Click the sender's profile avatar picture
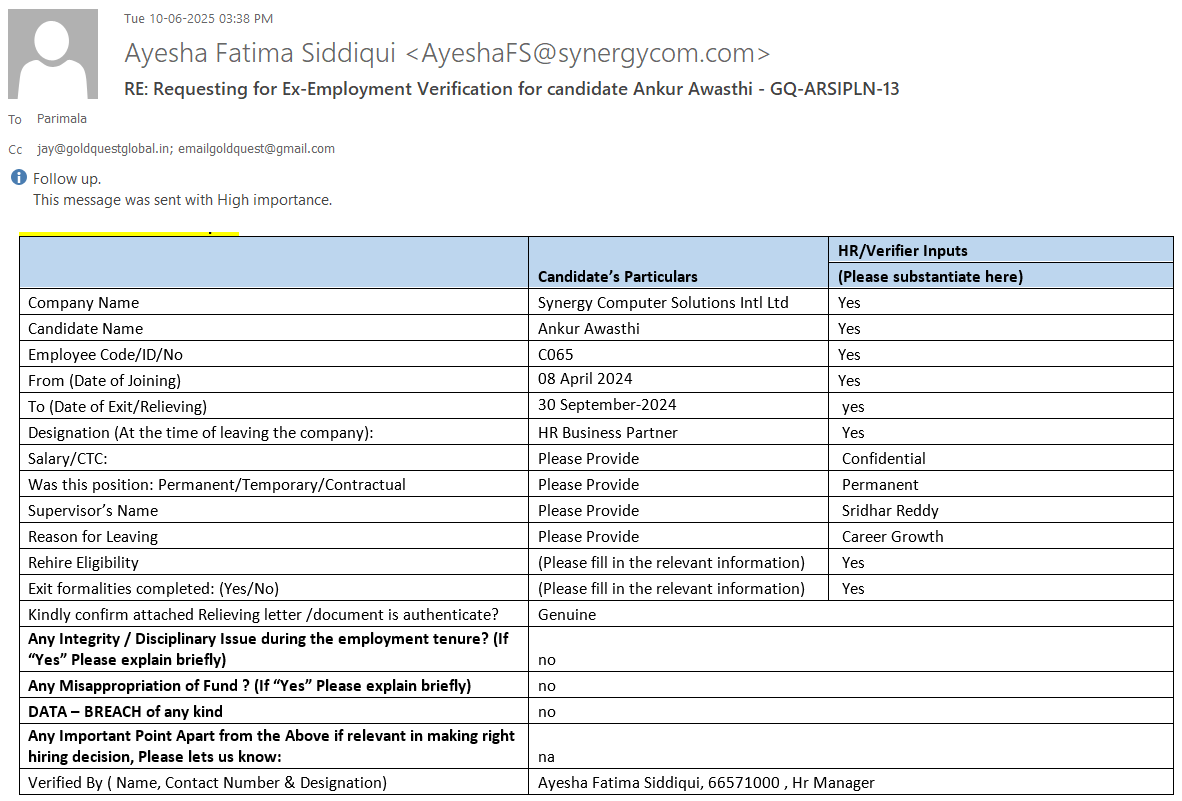The image size is (1182, 801). [53, 54]
